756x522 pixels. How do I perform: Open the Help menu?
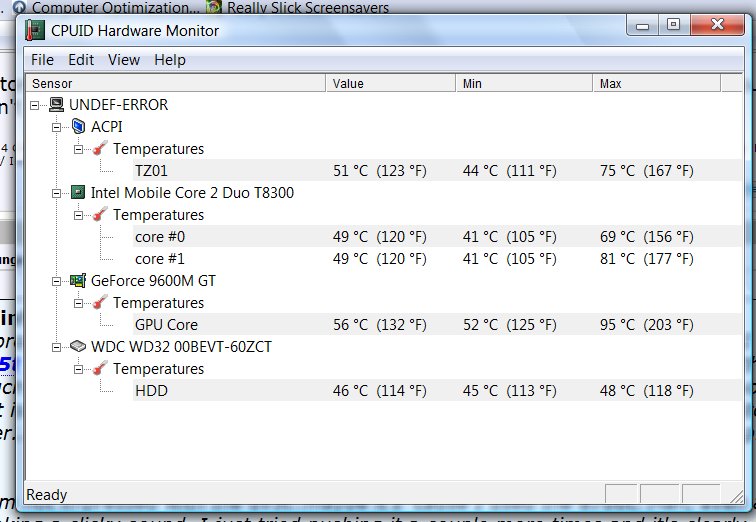point(170,60)
